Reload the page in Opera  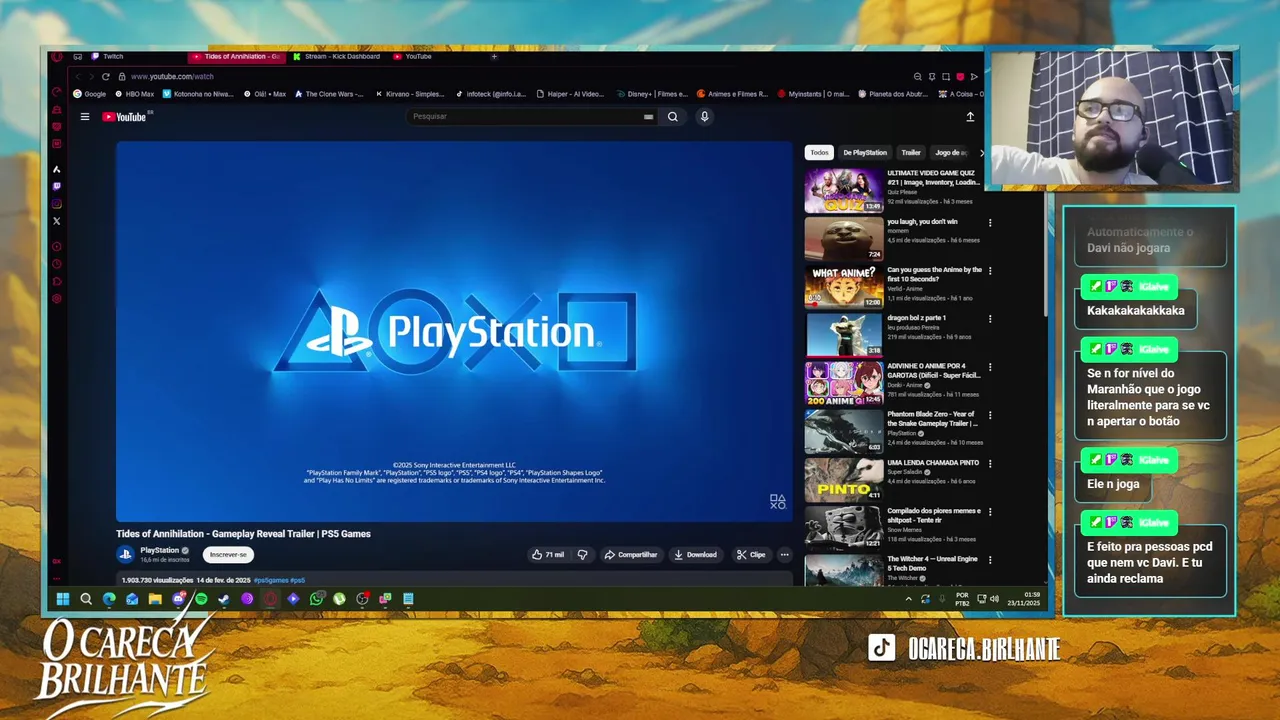[105, 76]
